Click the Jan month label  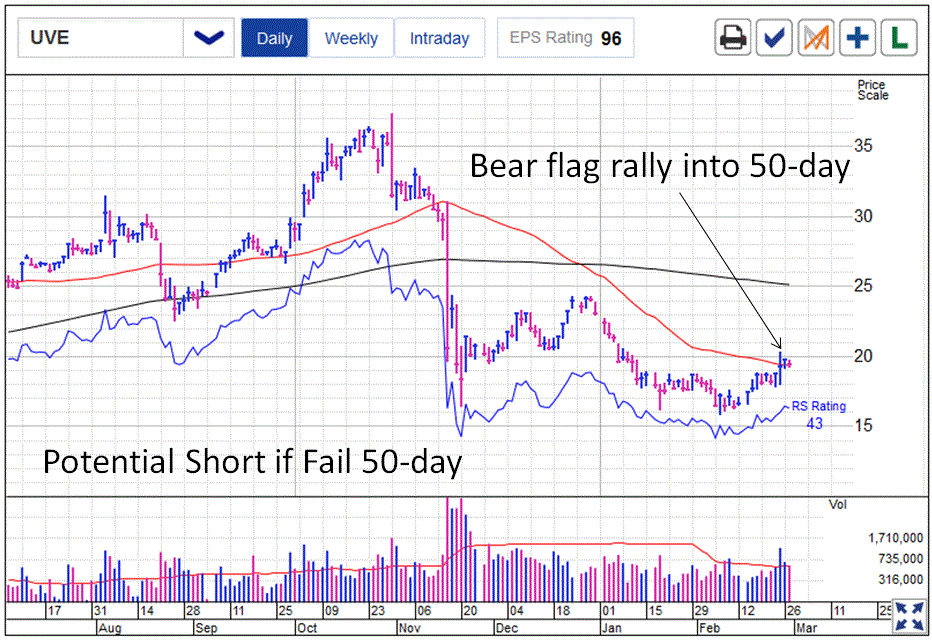tap(611, 628)
